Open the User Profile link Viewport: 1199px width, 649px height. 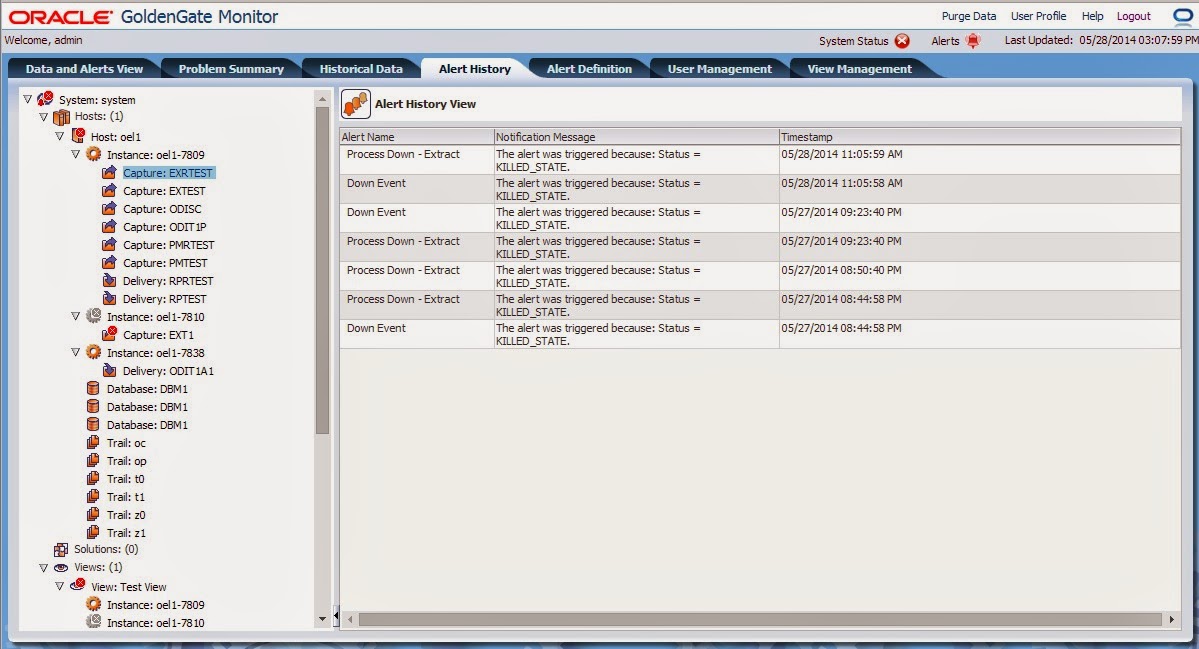tap(1038, 15)
